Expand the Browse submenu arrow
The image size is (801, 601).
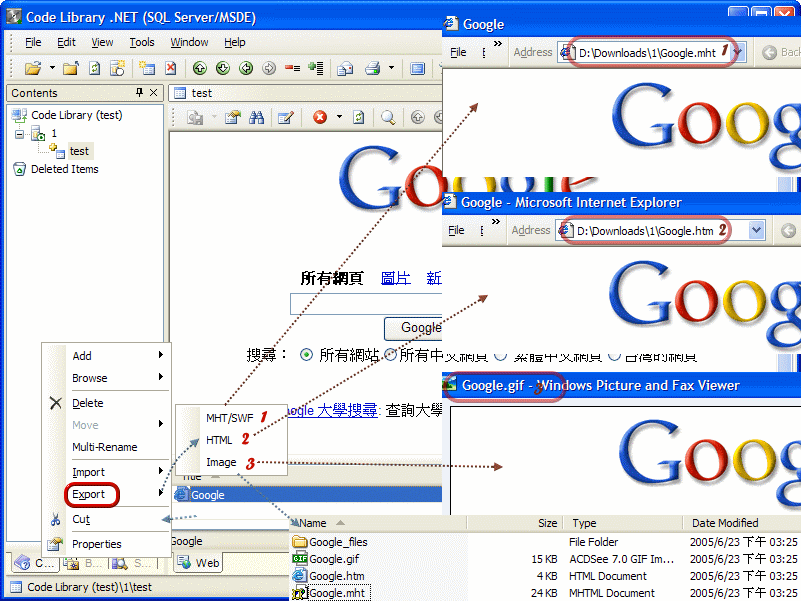(x=161, y=377)
